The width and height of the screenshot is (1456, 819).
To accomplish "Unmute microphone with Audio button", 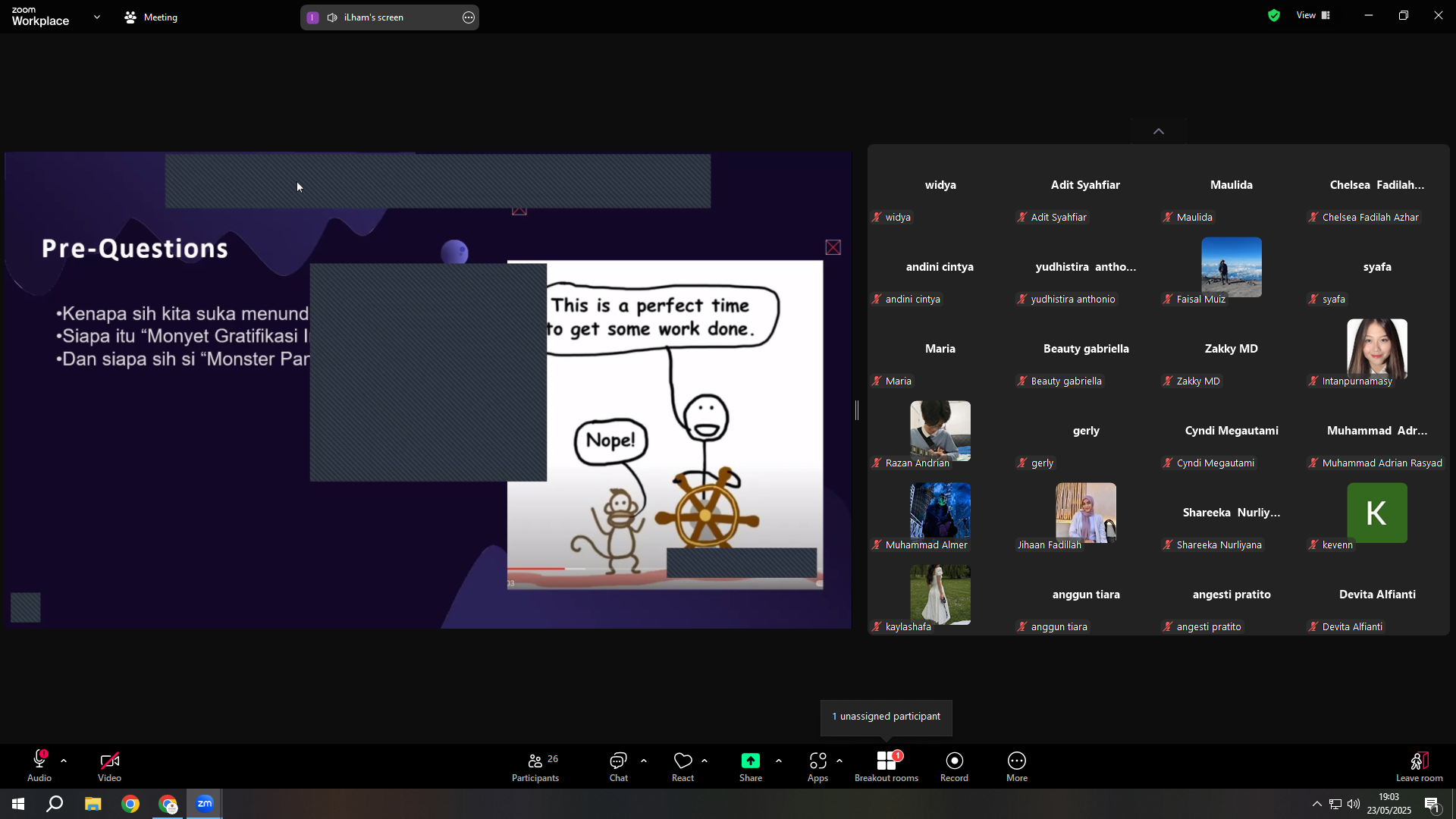I will tap(39, 766).
